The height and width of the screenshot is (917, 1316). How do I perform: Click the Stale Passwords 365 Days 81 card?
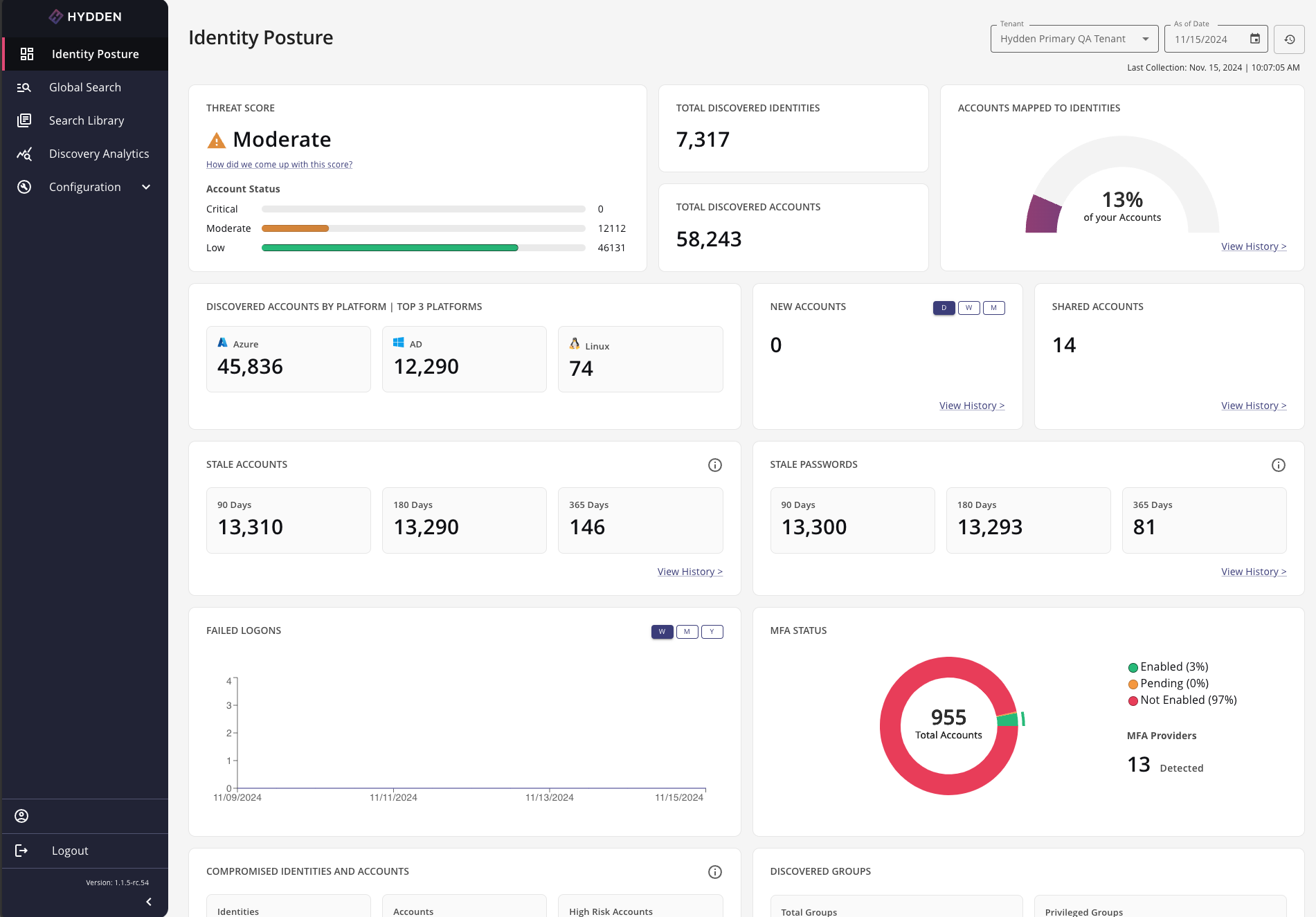(x=1205, y=520)
